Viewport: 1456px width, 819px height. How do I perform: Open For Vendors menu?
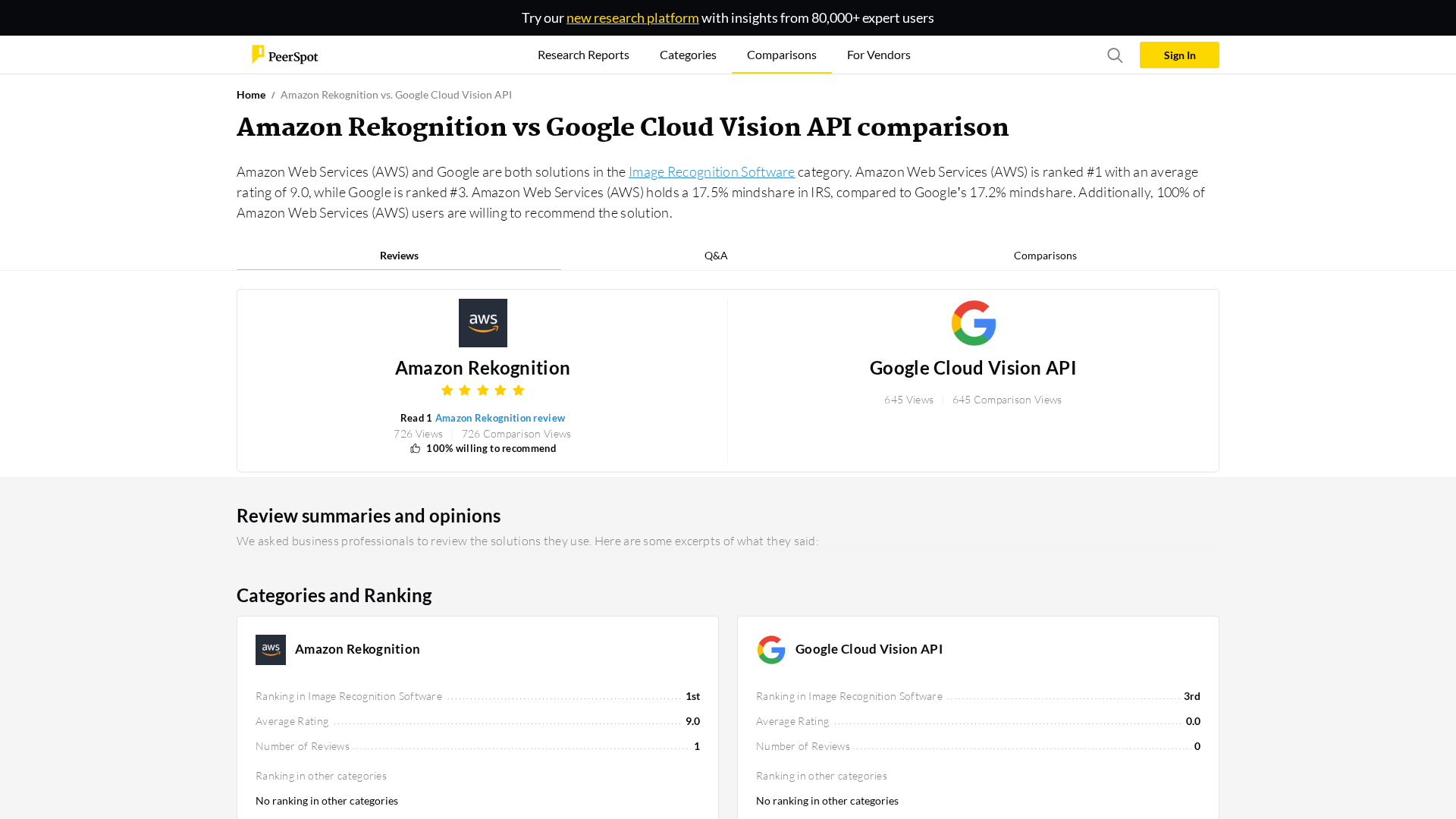tap(878, 55)
